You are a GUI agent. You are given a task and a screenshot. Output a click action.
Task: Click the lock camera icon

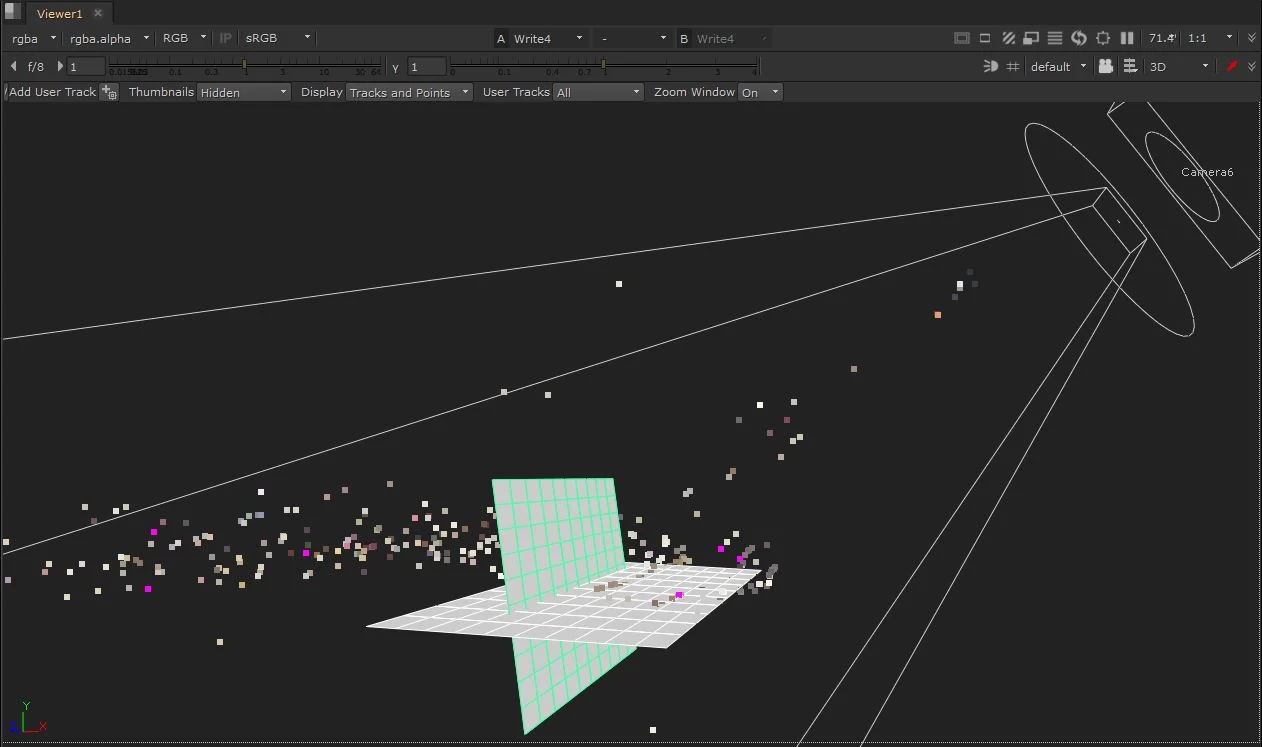coord(1105,66)
